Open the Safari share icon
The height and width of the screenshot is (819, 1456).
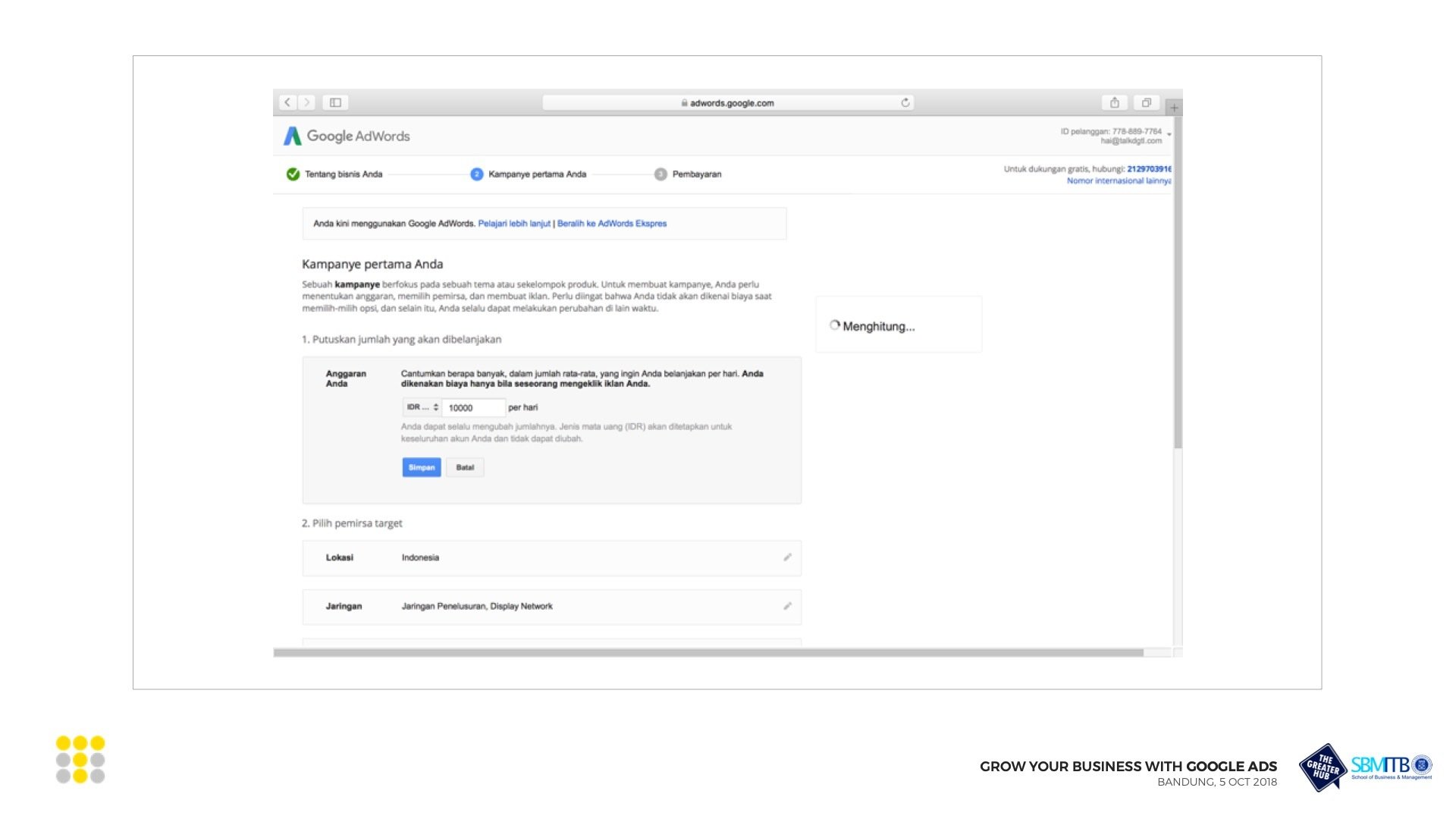1115,102
